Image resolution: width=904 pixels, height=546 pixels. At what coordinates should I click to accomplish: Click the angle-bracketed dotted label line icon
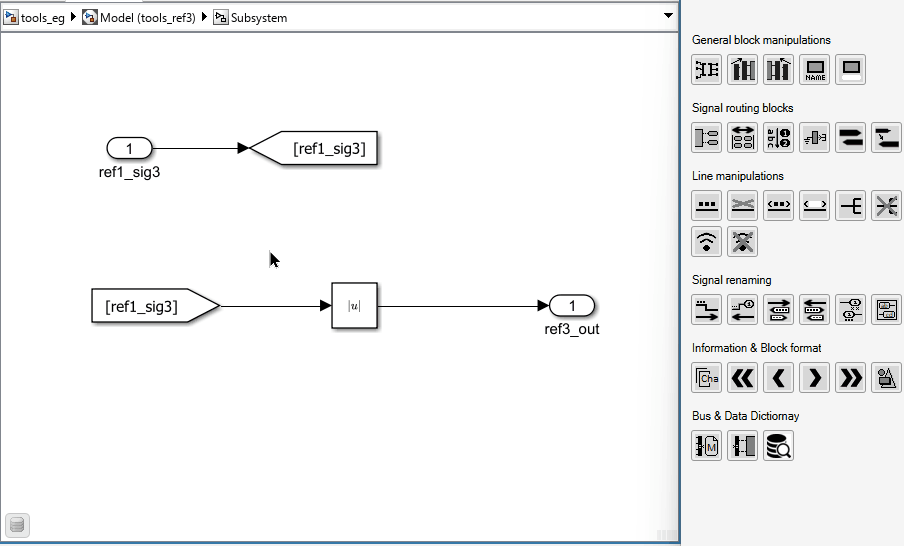(778, 206)
